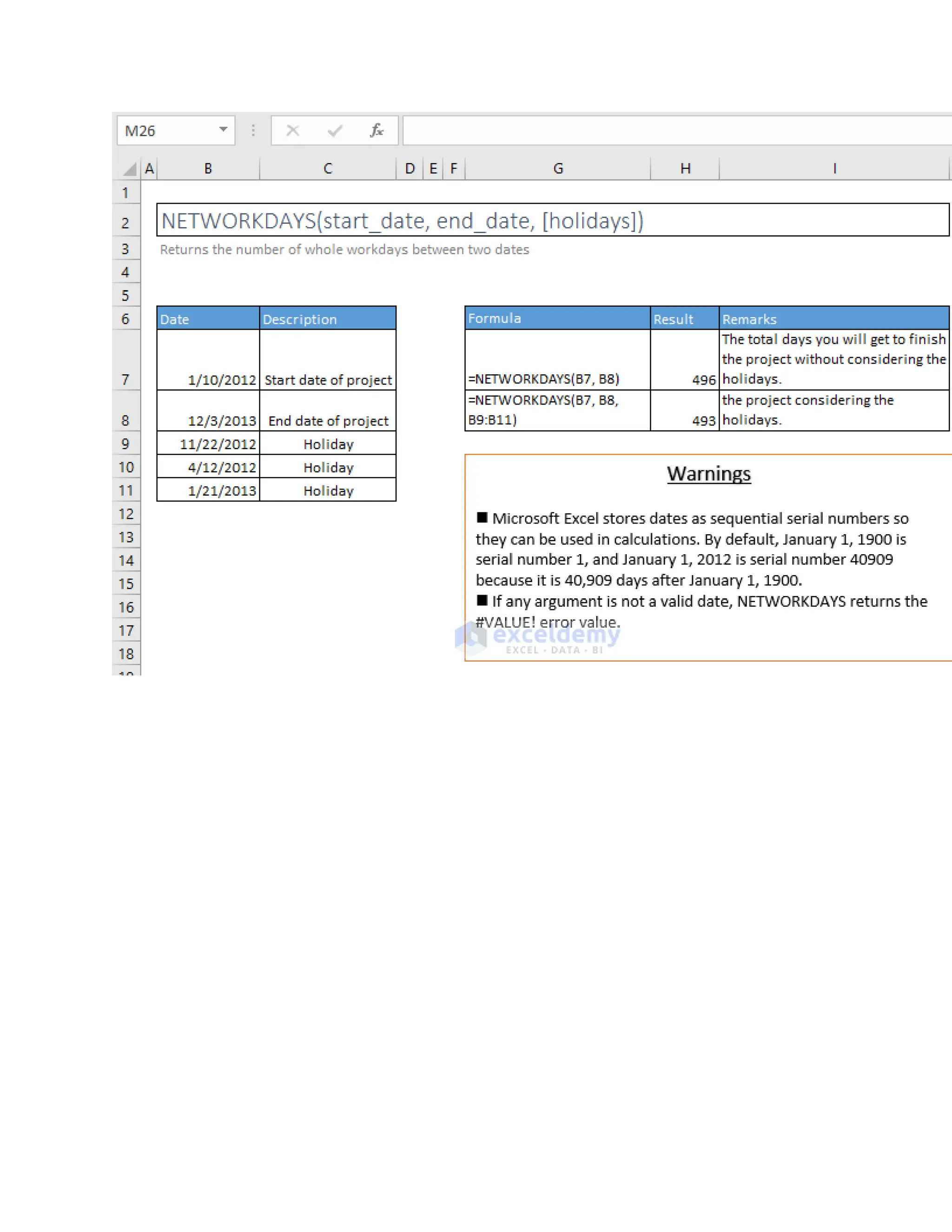
Task: Select column F header
Action: (x=454, y=169)
